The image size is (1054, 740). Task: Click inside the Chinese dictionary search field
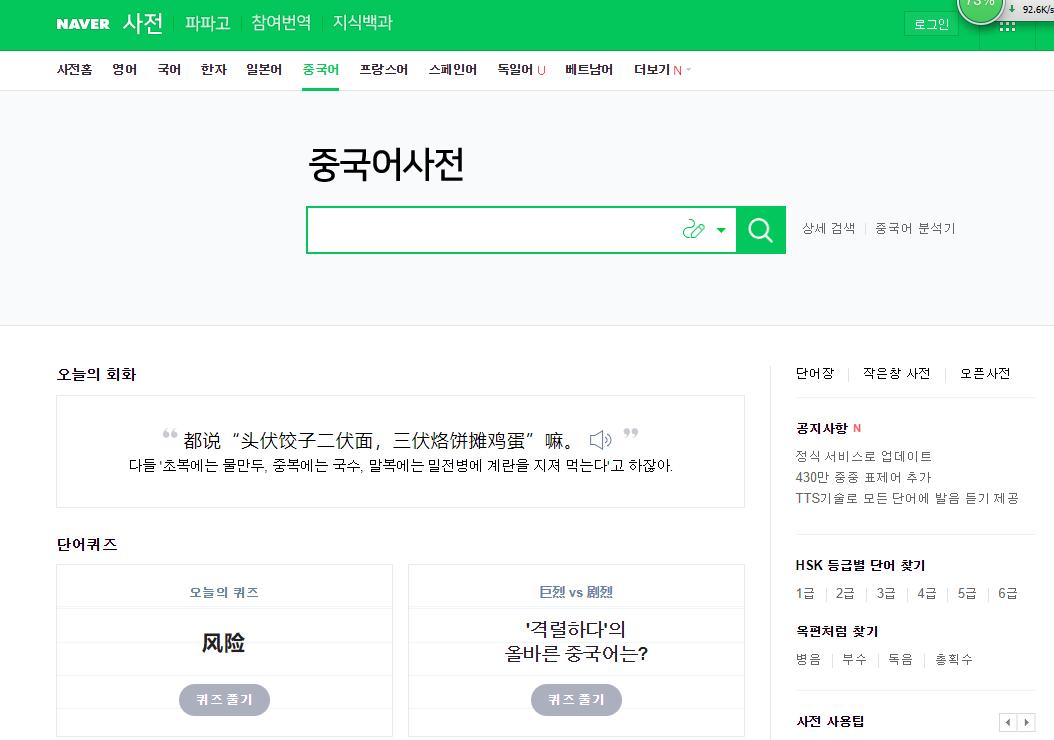tap(490, 230)
